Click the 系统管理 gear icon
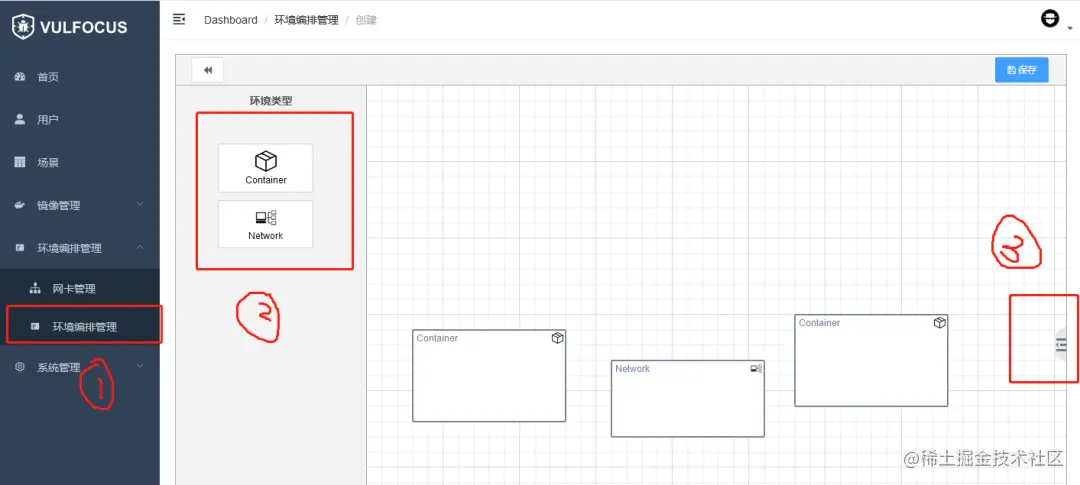This screenshot has height=485, width=1080. click(20, 367)
